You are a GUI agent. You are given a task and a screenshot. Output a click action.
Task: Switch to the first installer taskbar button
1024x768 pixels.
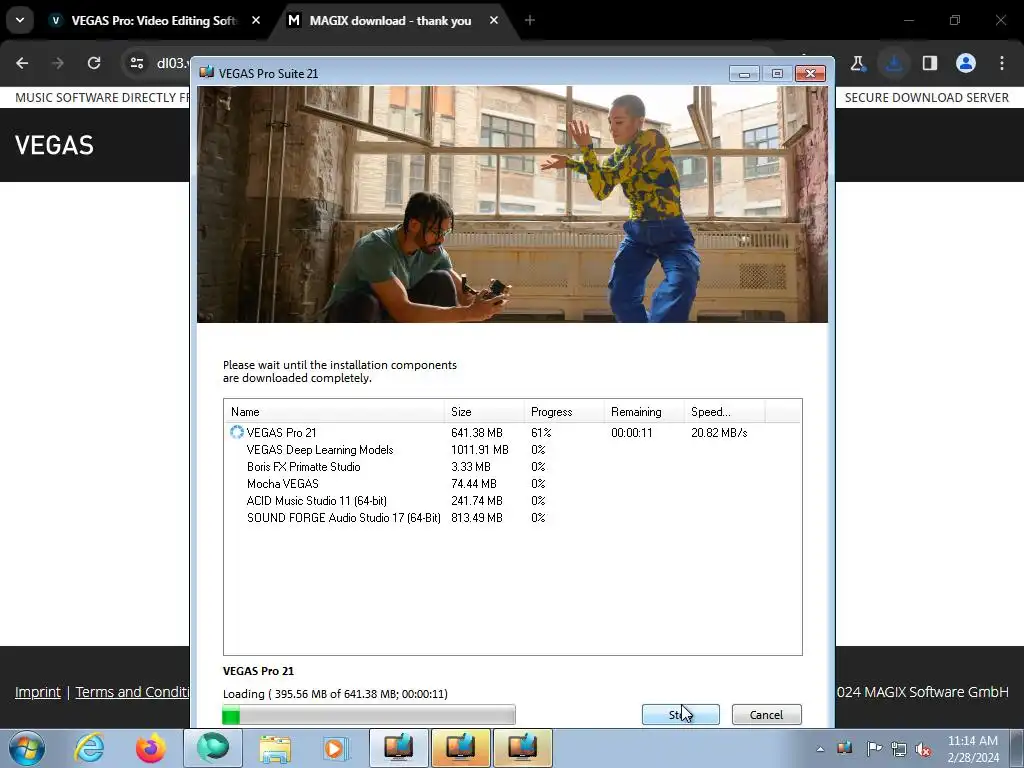(x=398, y=748)
